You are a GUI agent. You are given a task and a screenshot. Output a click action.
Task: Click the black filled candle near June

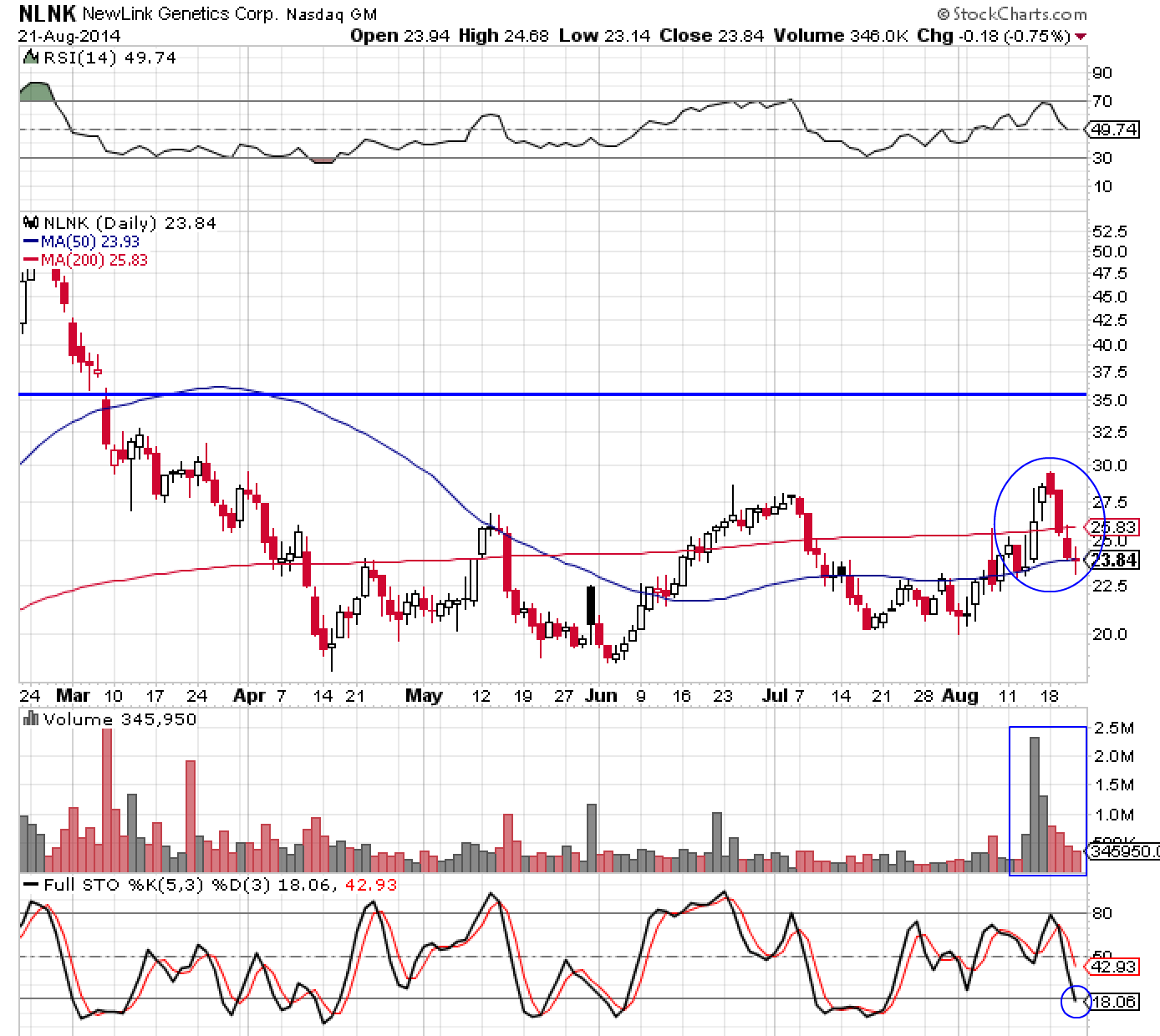click(592, 606)
